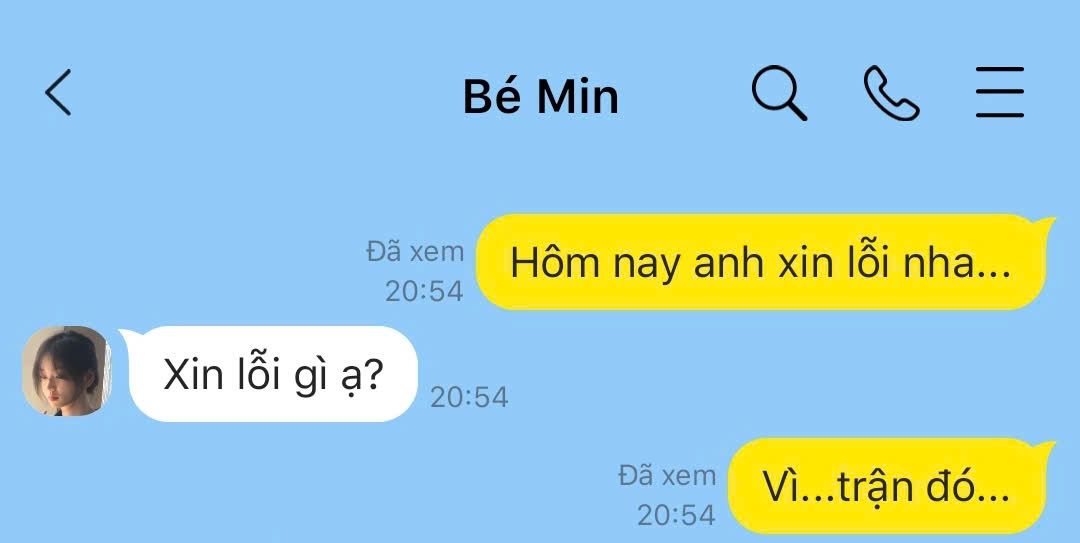Viewport: 1080px width, 543px height.
Task: Open search with the magnifier icon
Action: point(779,93)
